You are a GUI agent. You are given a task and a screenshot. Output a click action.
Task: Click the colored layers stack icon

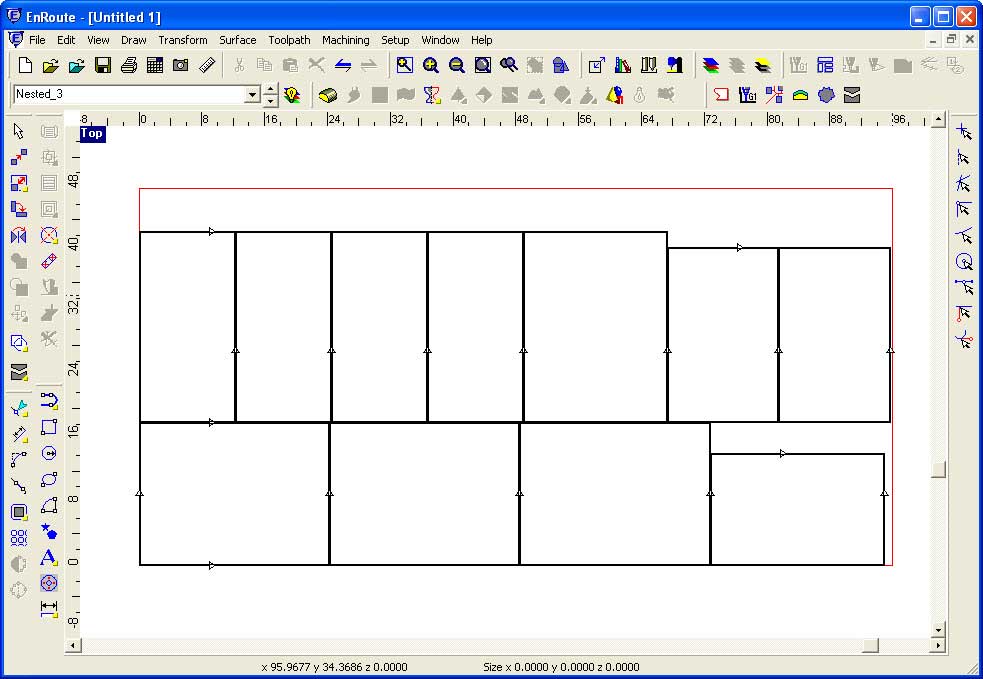pyautogui.click(x=710, y=65)
